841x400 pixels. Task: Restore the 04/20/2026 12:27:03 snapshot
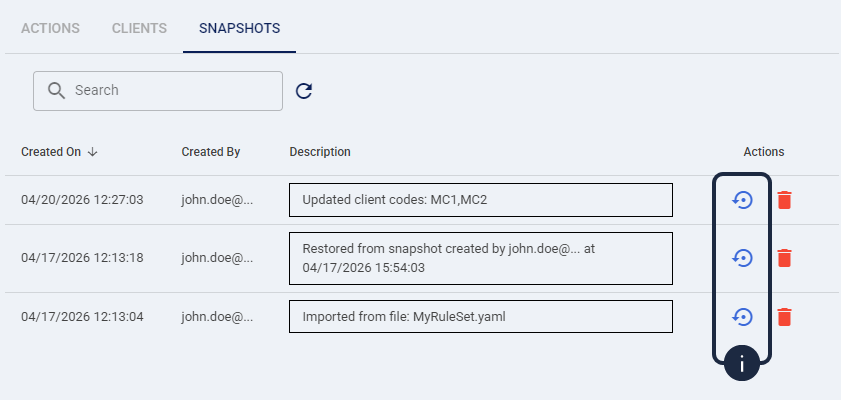point(742,200)
